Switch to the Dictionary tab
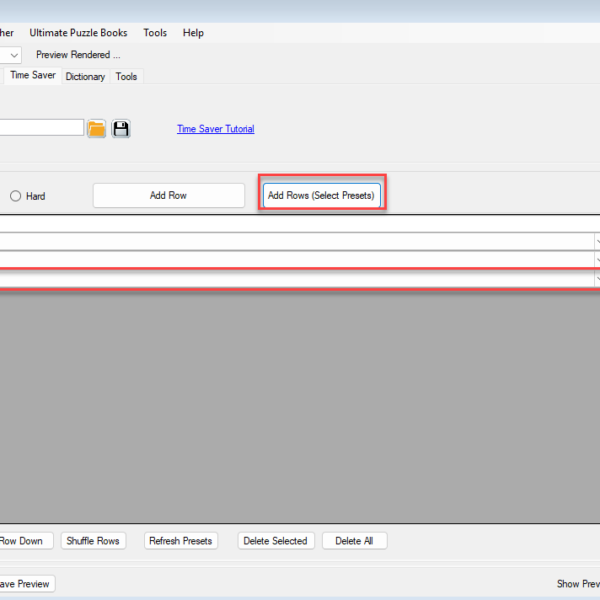 [x=85, y=76]
